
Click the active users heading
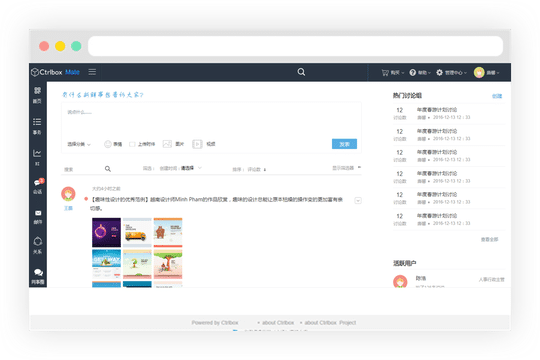tap(405, 263)
